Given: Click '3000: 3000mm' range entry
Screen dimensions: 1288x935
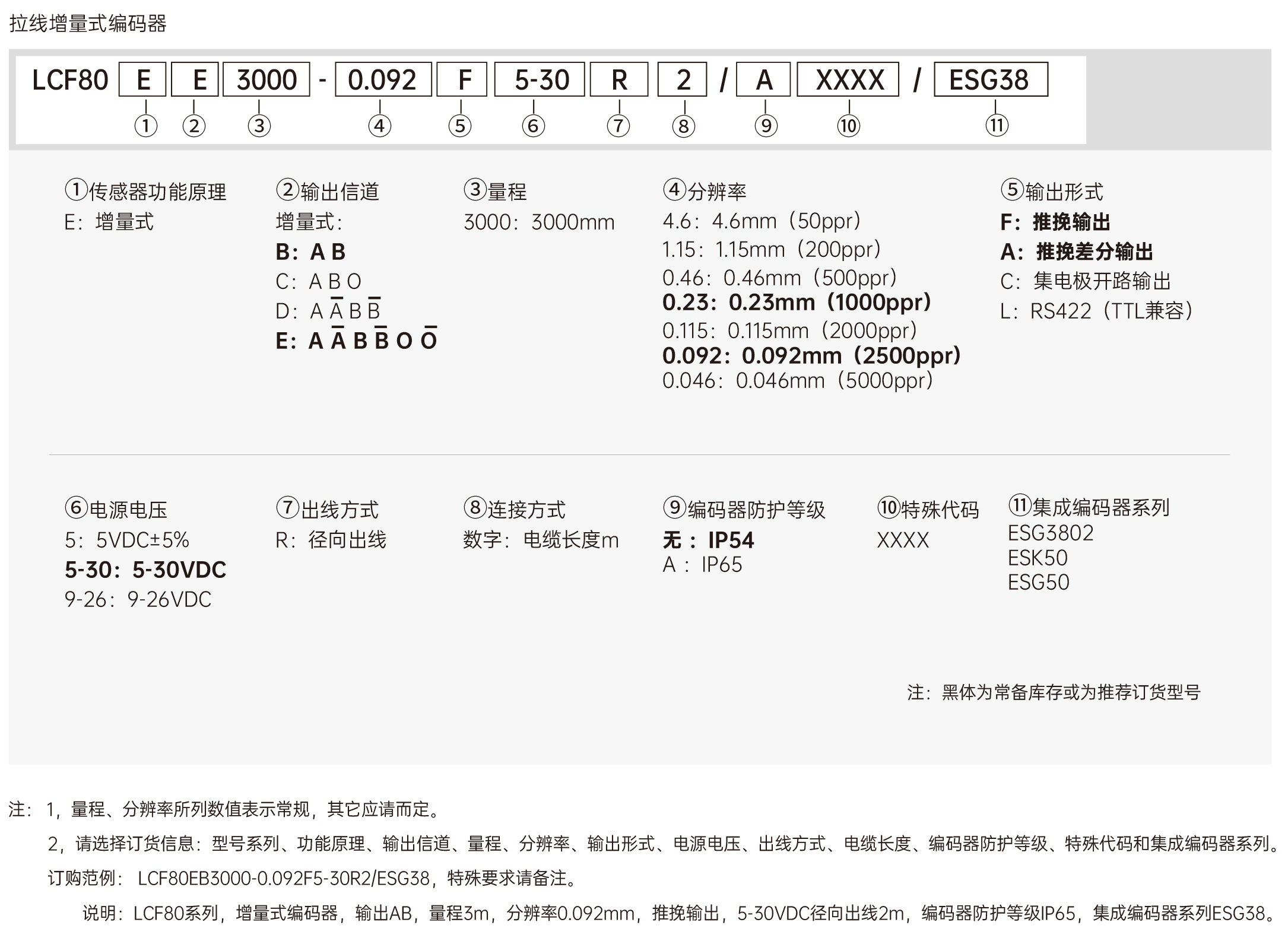Looking at the screenshot, I should (x=539, y=222).
